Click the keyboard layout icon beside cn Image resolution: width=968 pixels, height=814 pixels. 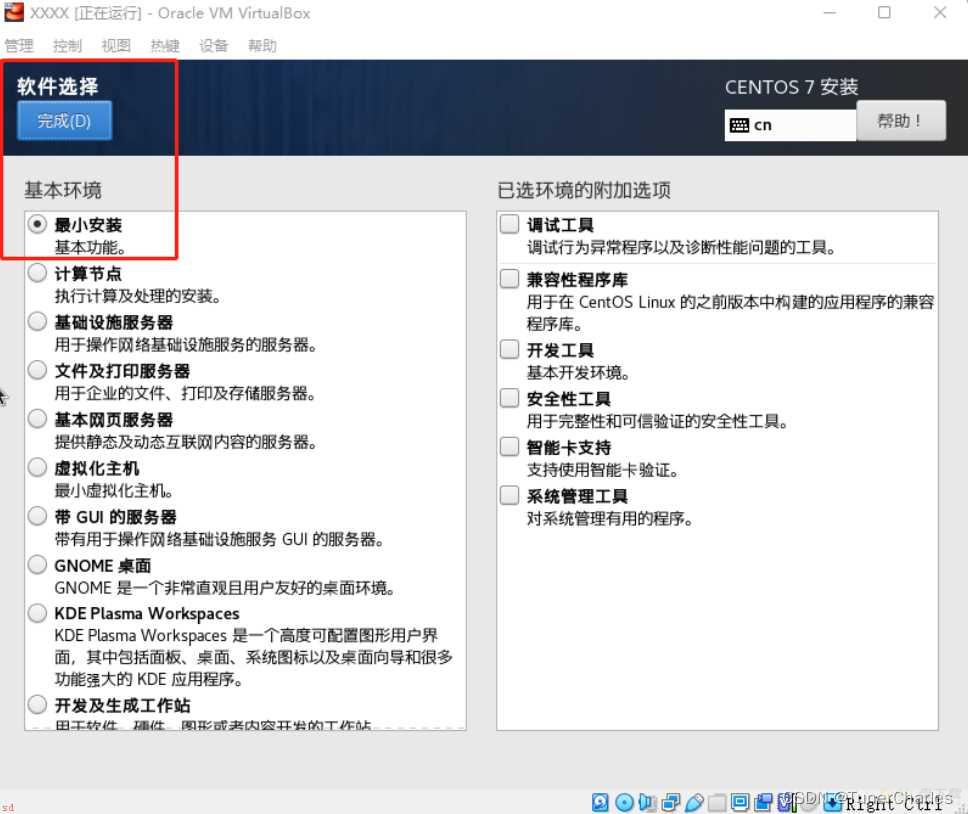739,125
